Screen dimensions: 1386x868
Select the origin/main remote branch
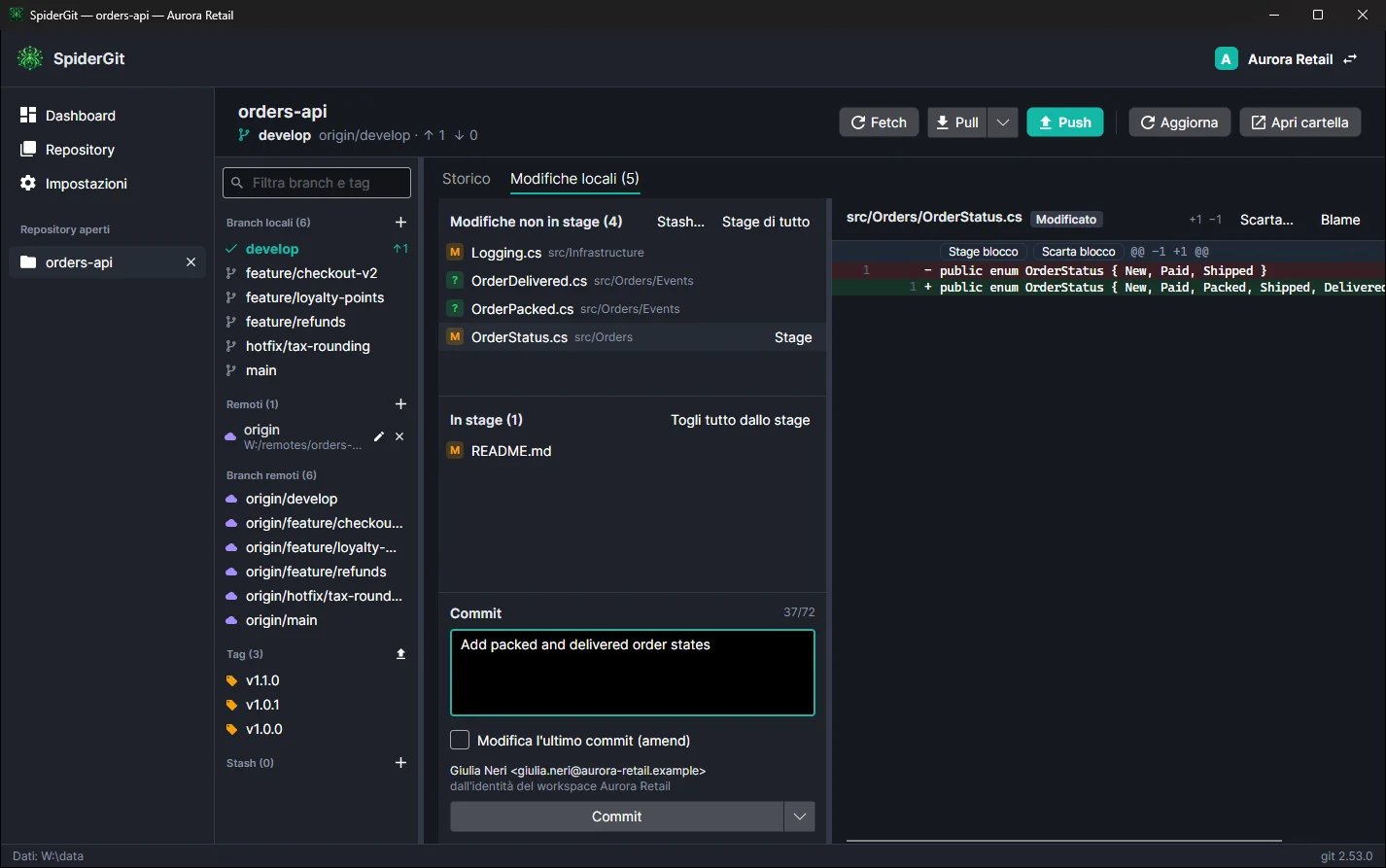[x=317, y=620]
